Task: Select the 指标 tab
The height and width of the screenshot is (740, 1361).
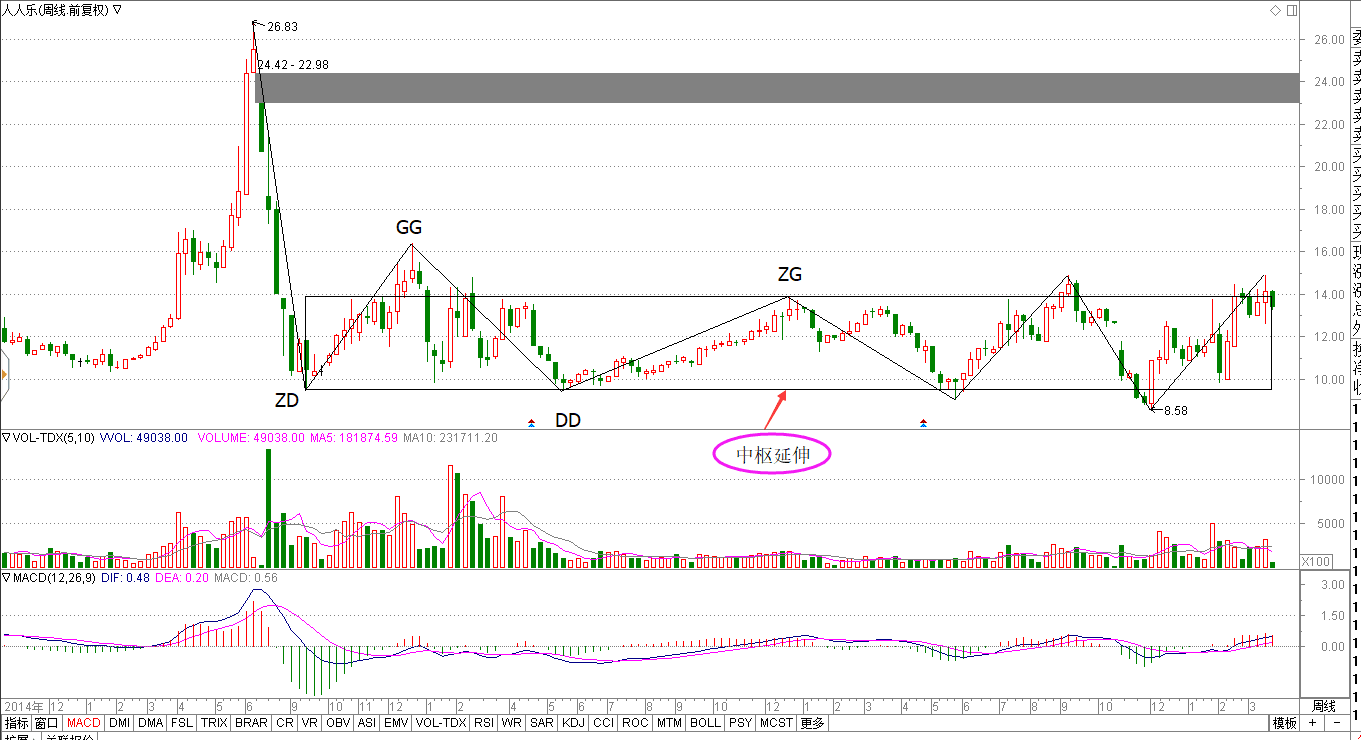Action: pos(16,723)
